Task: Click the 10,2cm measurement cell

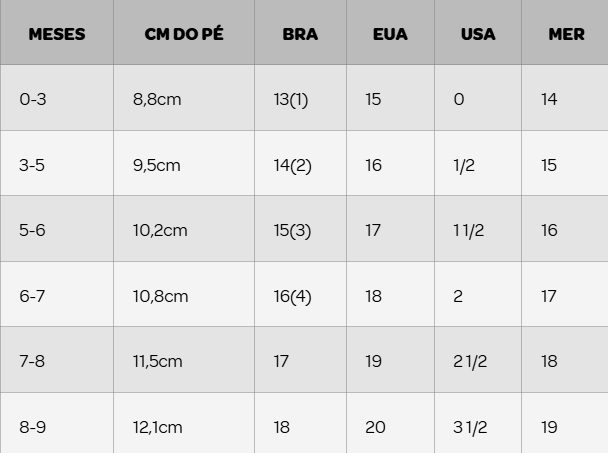Action: pyautogui.click(x=160, y=230)
